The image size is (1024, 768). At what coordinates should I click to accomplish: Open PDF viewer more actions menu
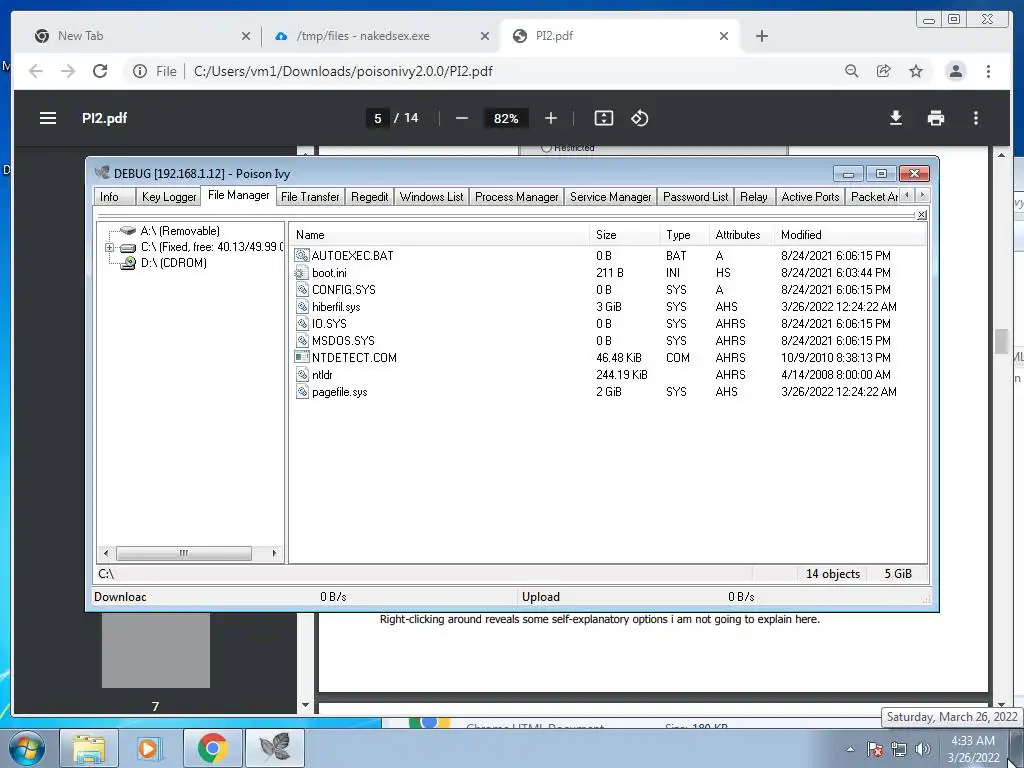(976, 118)
